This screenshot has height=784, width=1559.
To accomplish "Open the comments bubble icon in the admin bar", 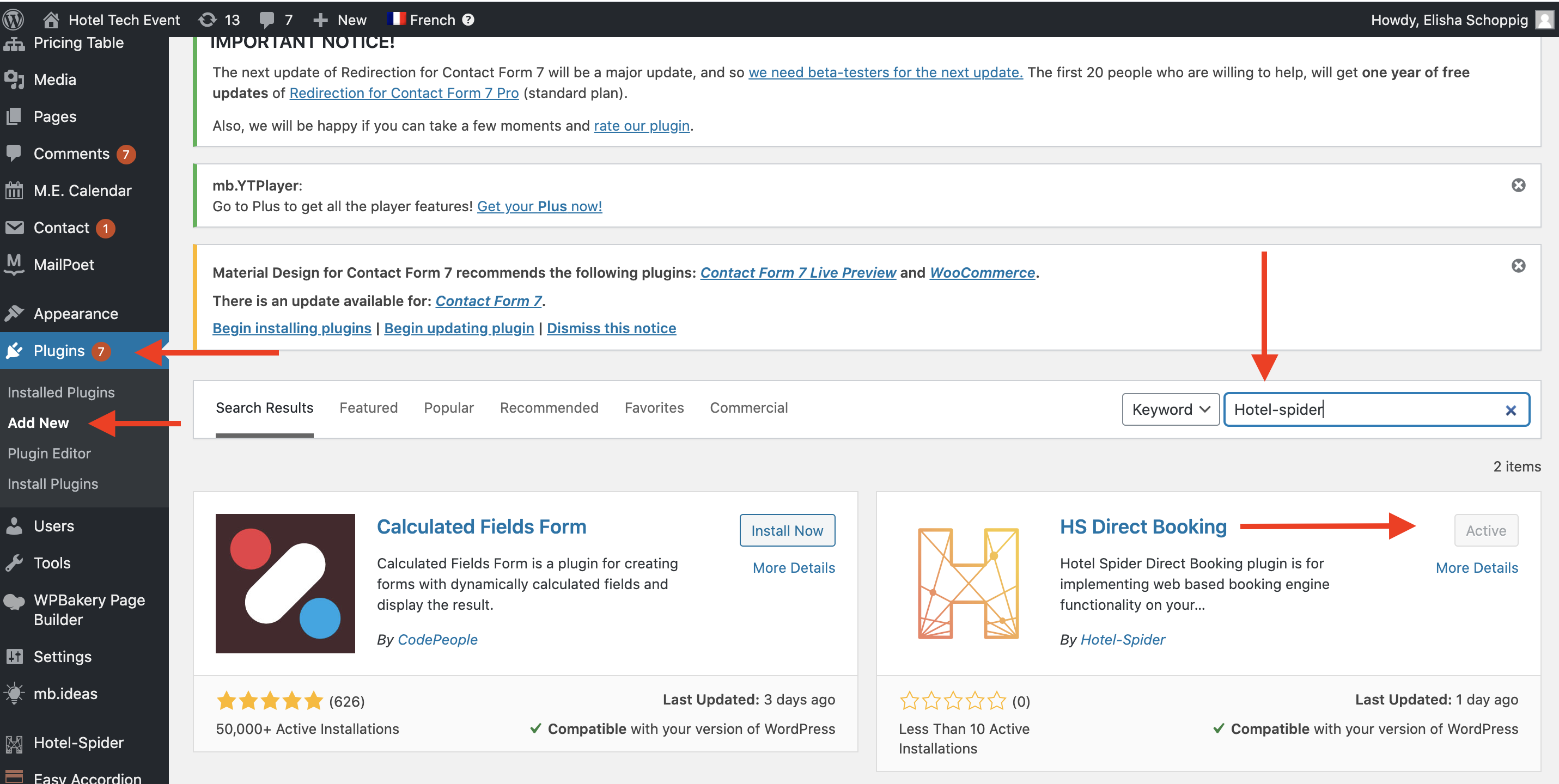I will [x=267, y=20].
